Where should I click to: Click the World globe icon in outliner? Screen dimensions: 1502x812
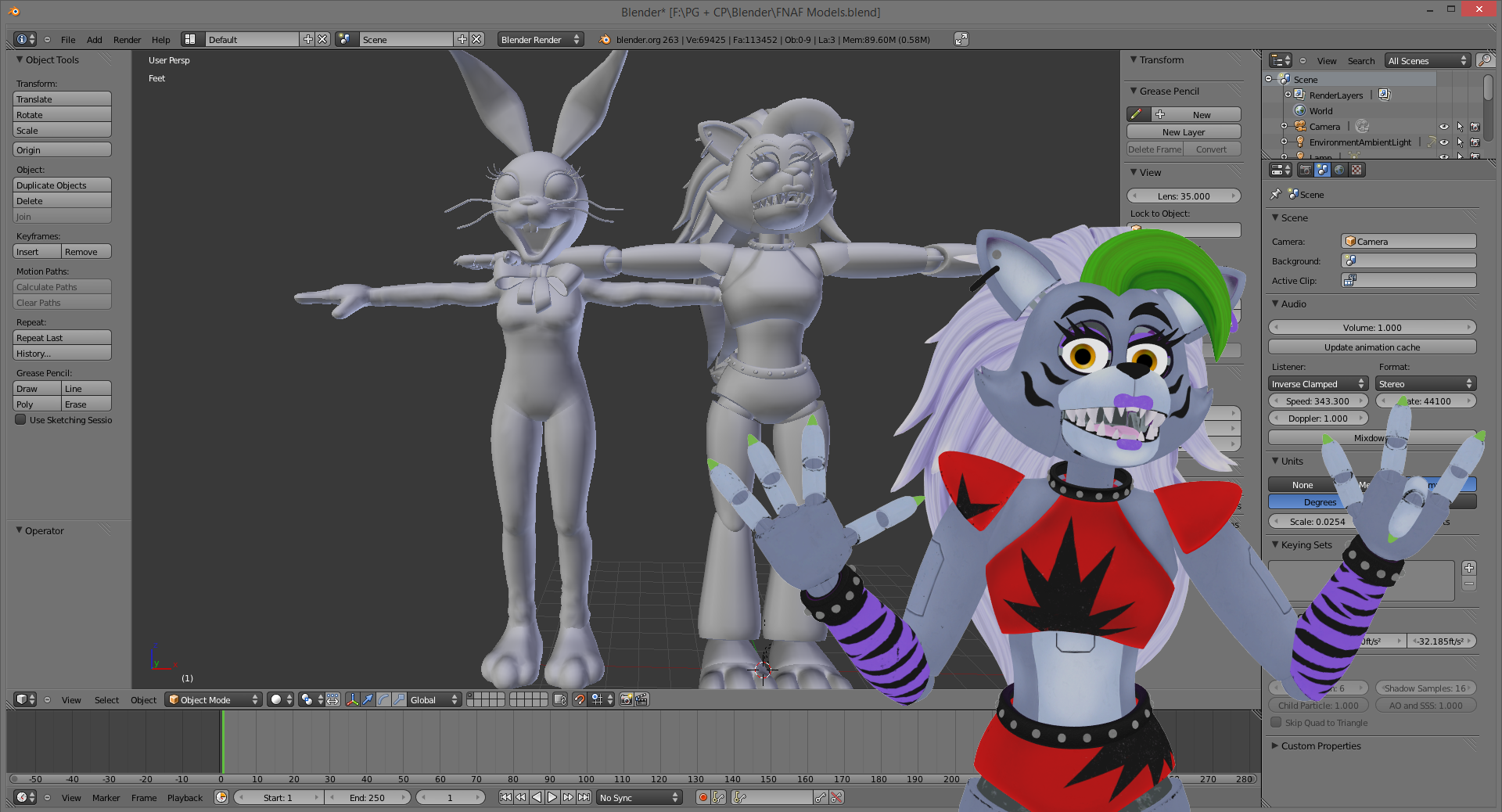(x=1299, y=110)
